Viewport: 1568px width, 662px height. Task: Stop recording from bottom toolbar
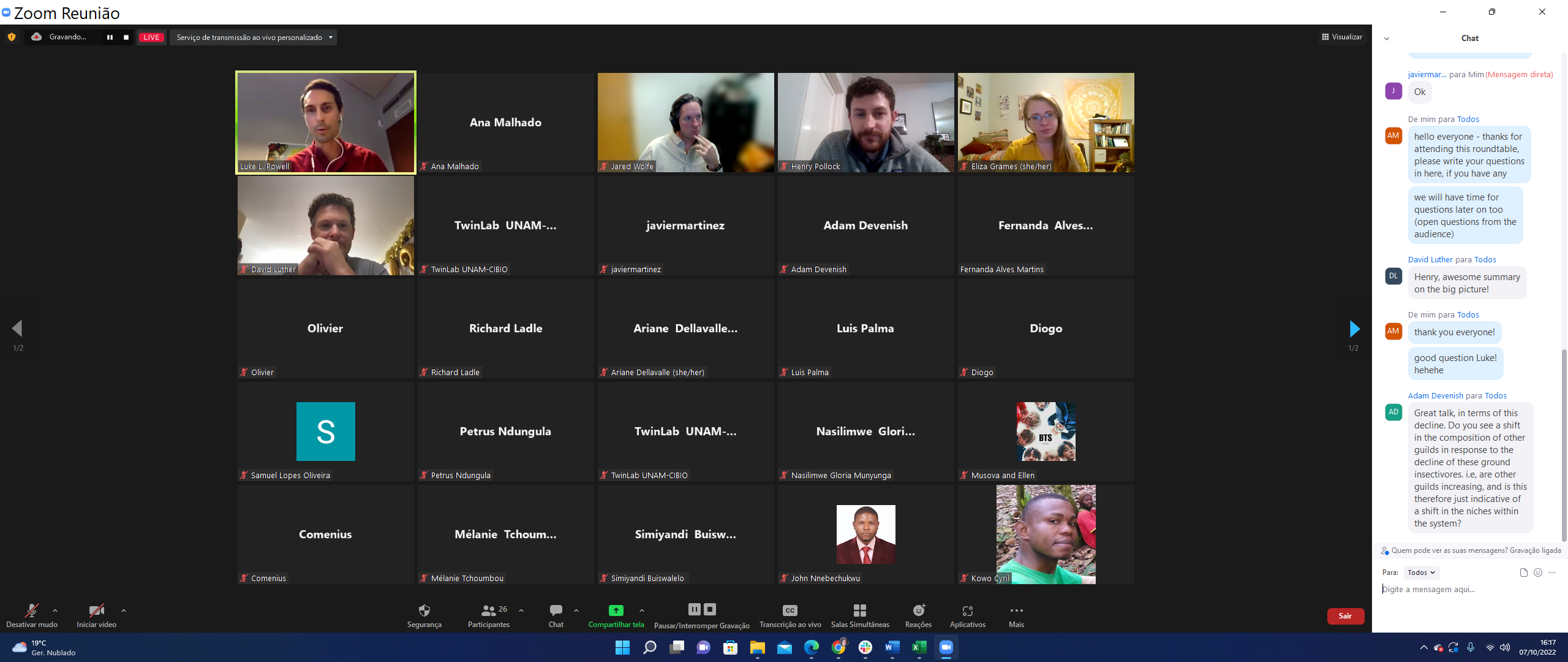pyautogui.click(x=710, y=609)
